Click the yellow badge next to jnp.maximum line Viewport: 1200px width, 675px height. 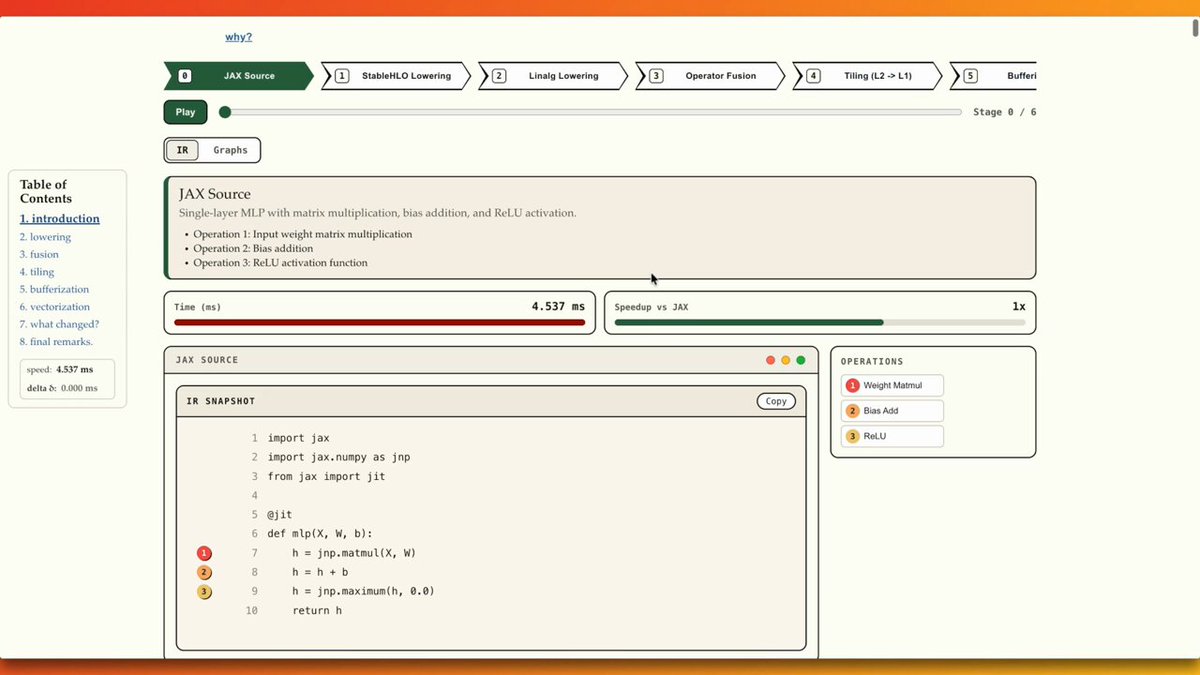204,591
